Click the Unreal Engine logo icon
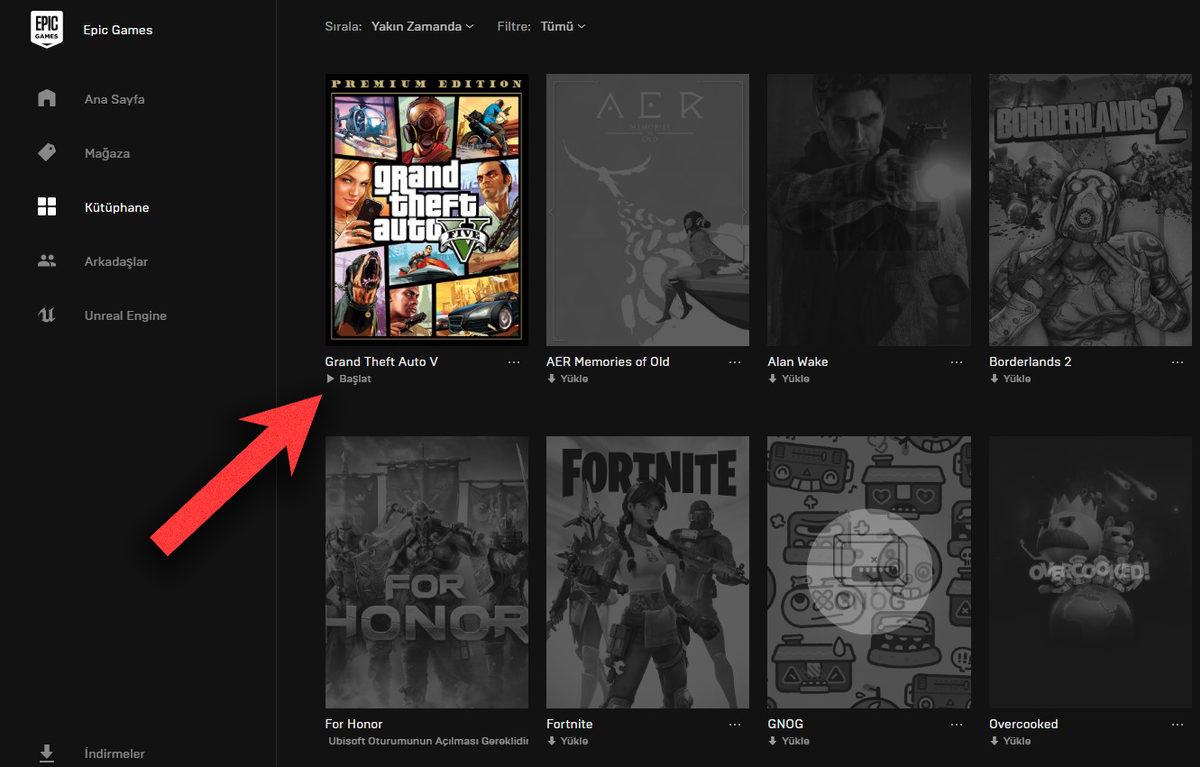The height and width of the screenshot is (767, 1200). 46,314
